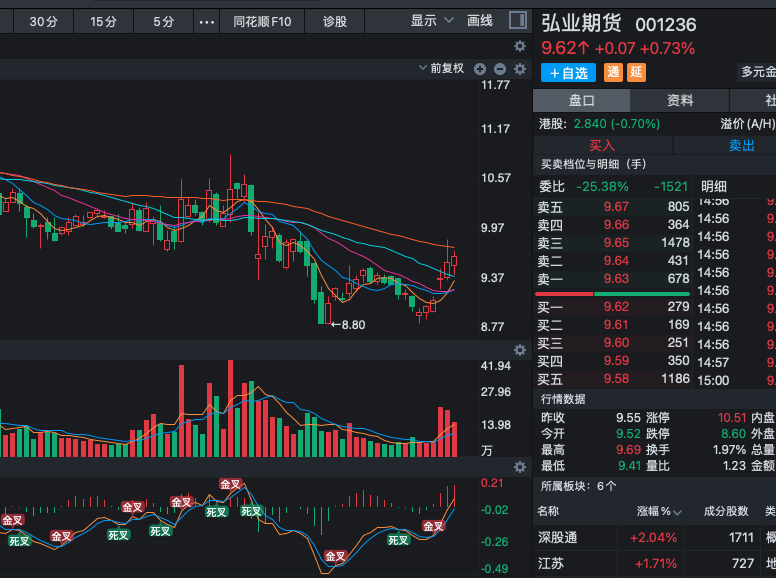Screen dimensions: 776x578
Task: Open the 深股通 sector row
Action: pos(654,537)
